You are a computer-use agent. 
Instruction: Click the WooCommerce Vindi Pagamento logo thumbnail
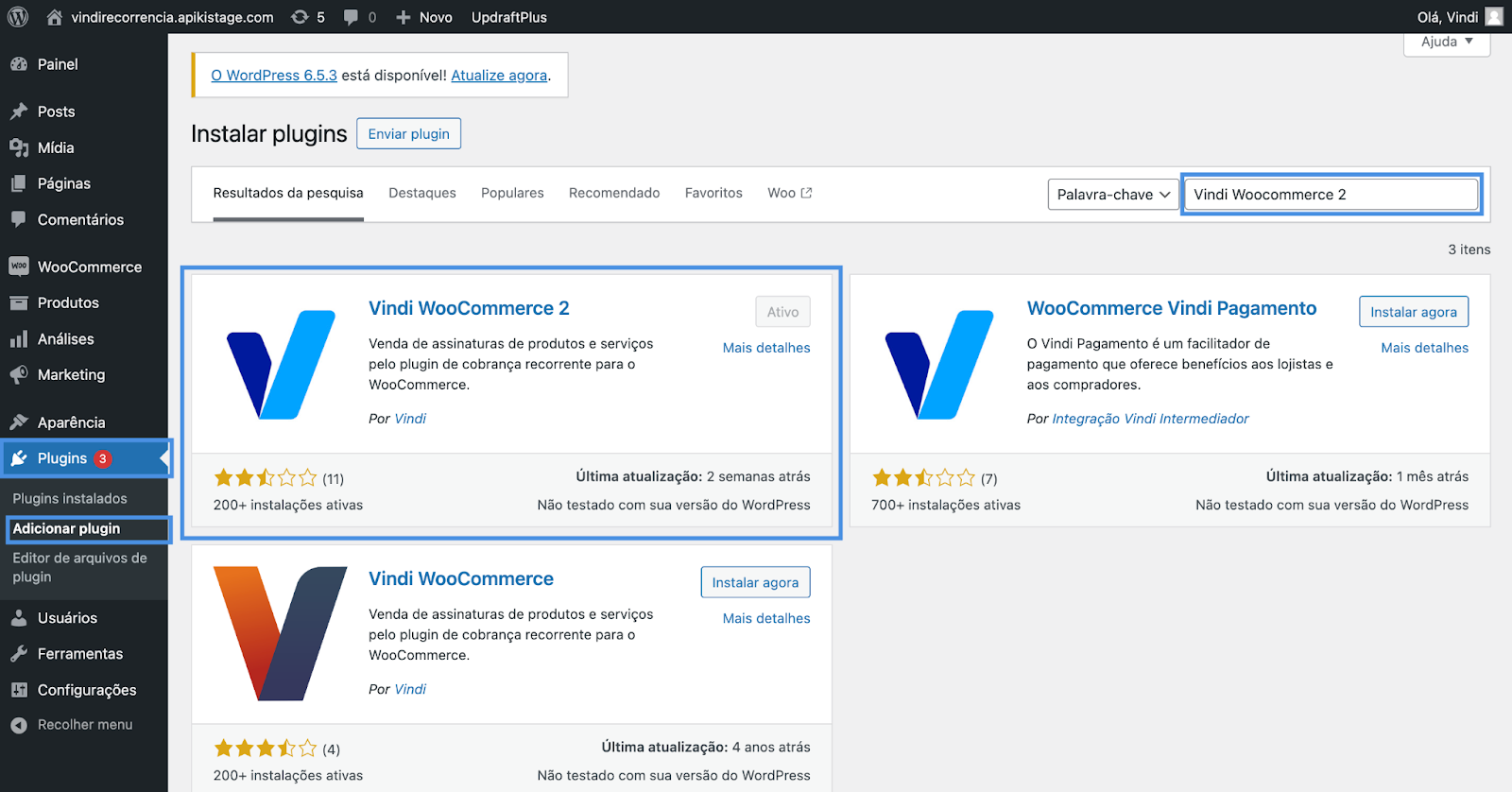click(939, 364)
